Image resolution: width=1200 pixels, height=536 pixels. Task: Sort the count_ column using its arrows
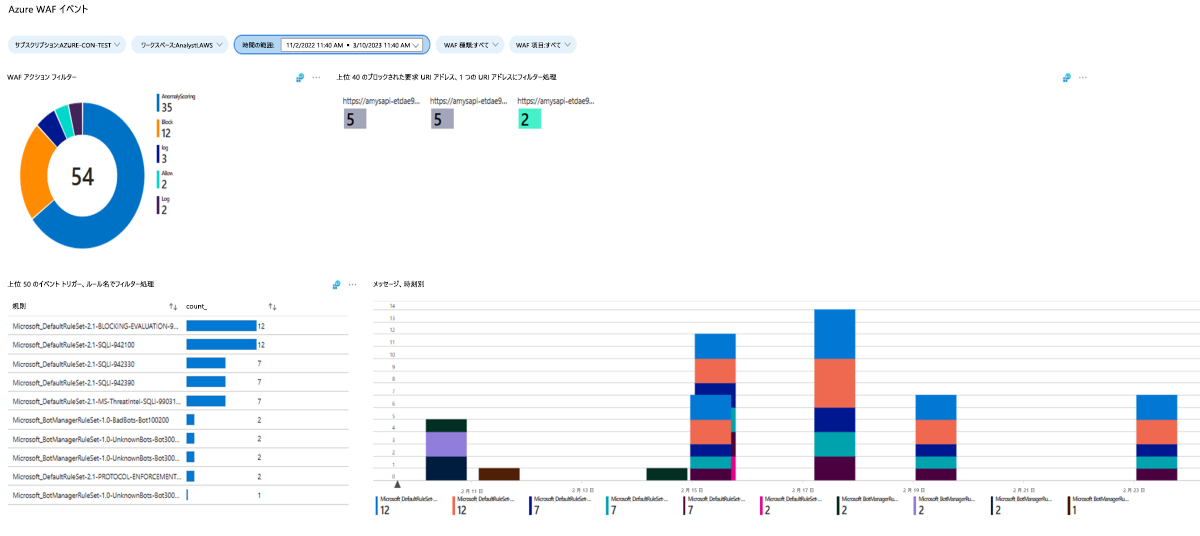(272, 306)
